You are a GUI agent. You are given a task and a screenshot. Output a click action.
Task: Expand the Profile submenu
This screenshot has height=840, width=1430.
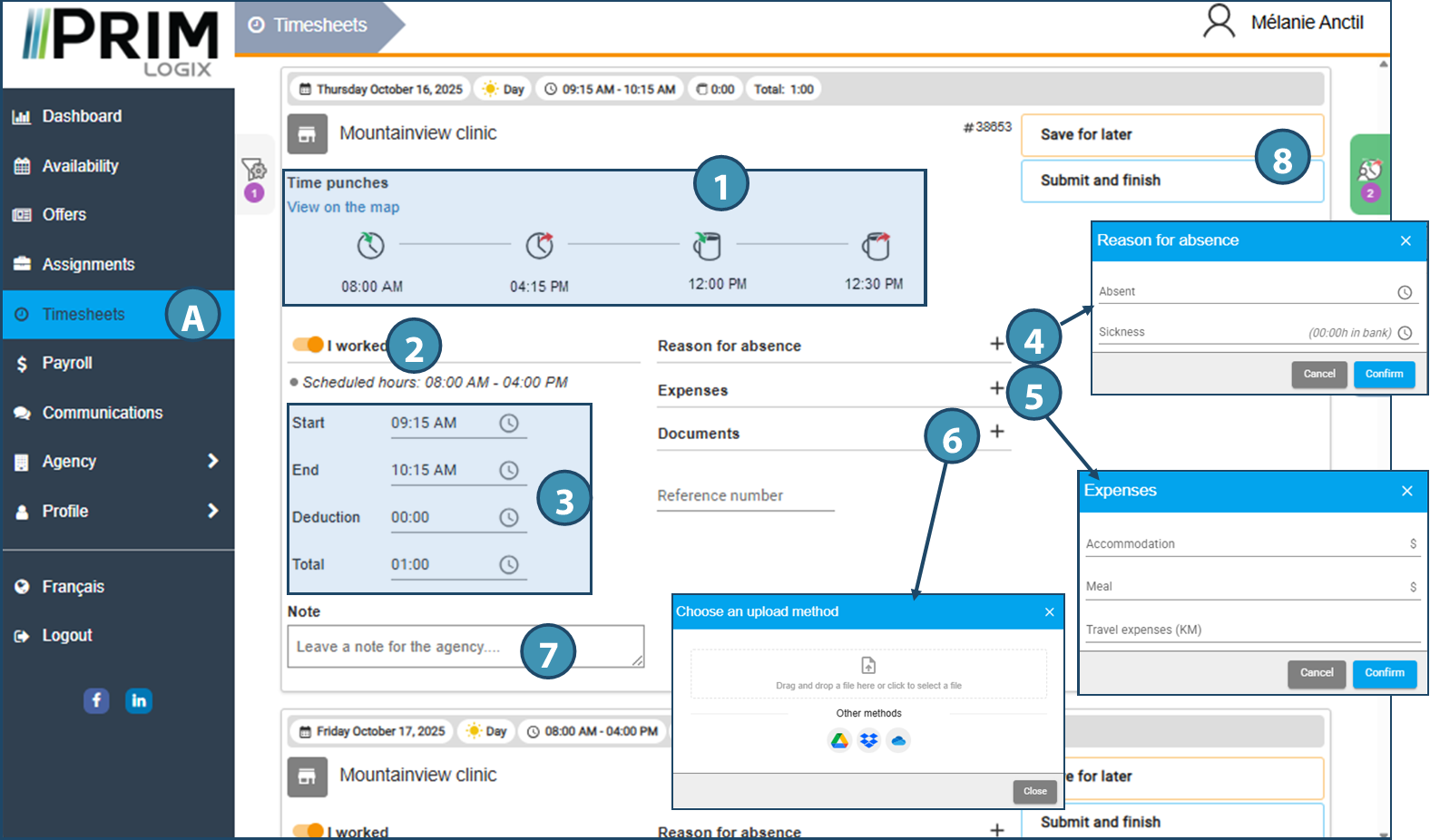(x=212, y=511)
